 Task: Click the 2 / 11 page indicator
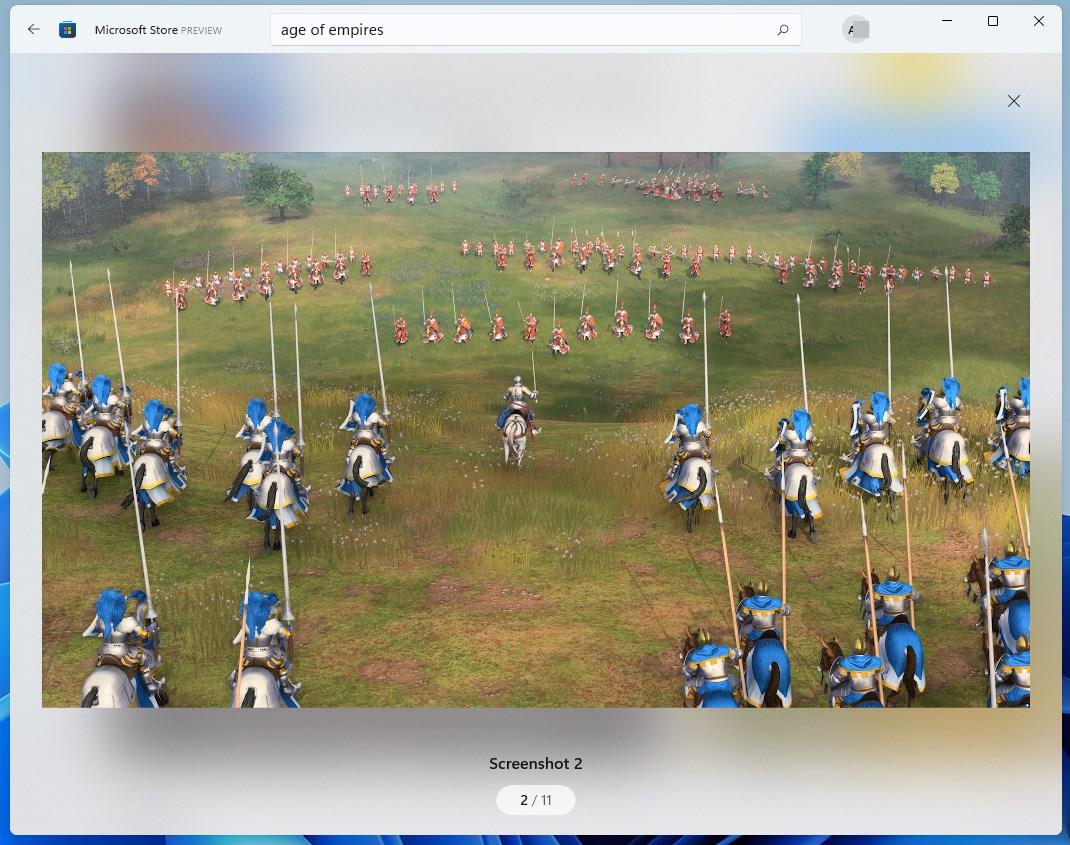click(x=536, y=800)
